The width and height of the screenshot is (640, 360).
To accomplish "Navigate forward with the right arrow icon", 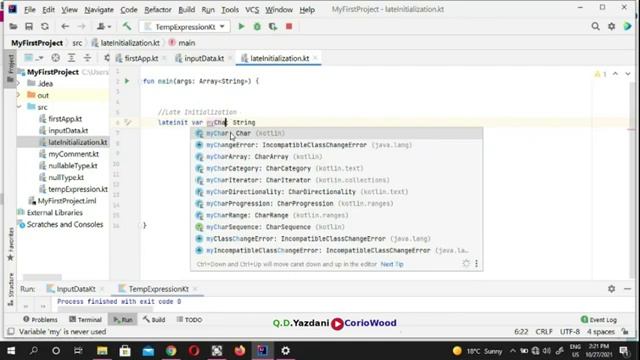I will [x=81, y=27].
